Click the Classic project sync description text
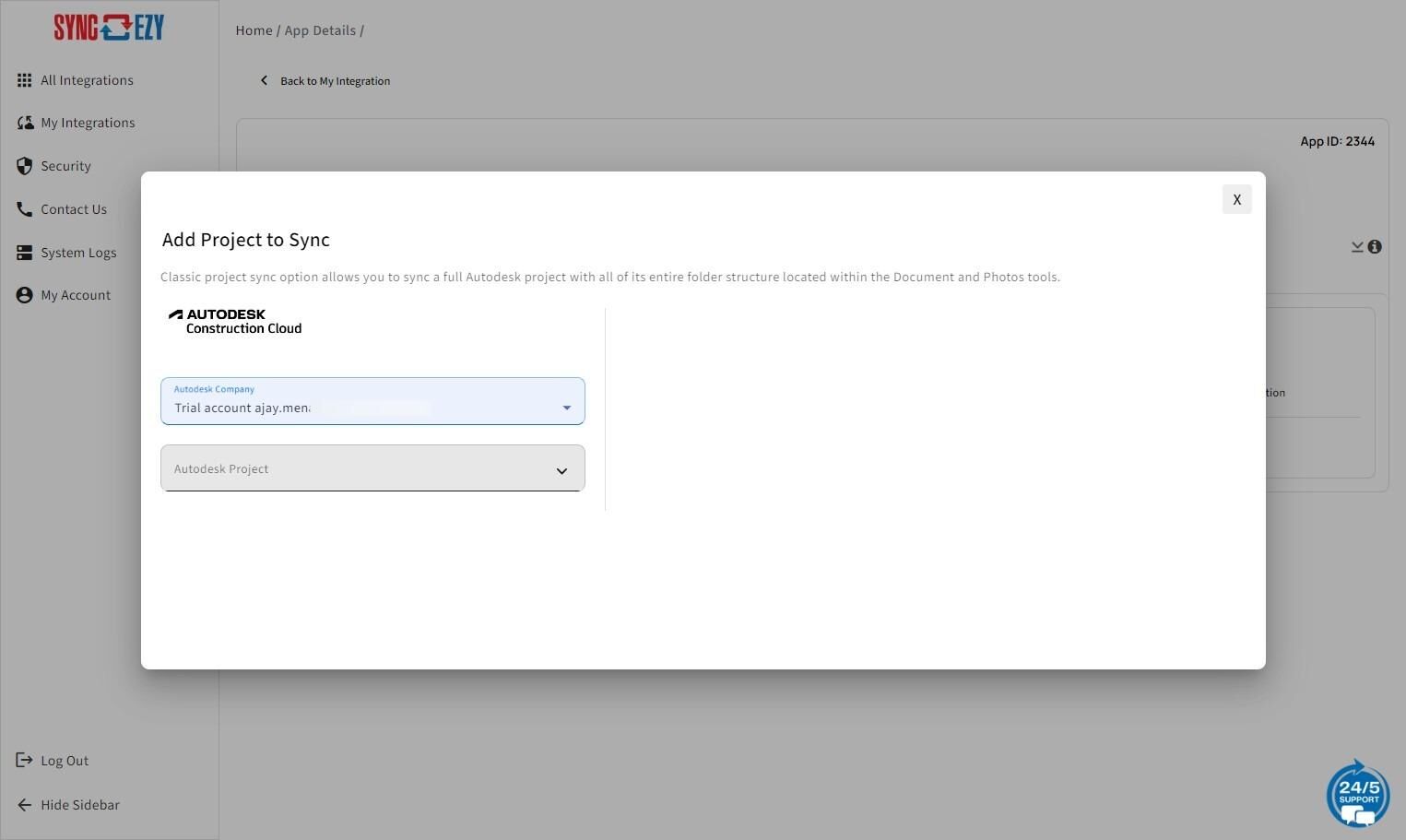 point(610,277)
